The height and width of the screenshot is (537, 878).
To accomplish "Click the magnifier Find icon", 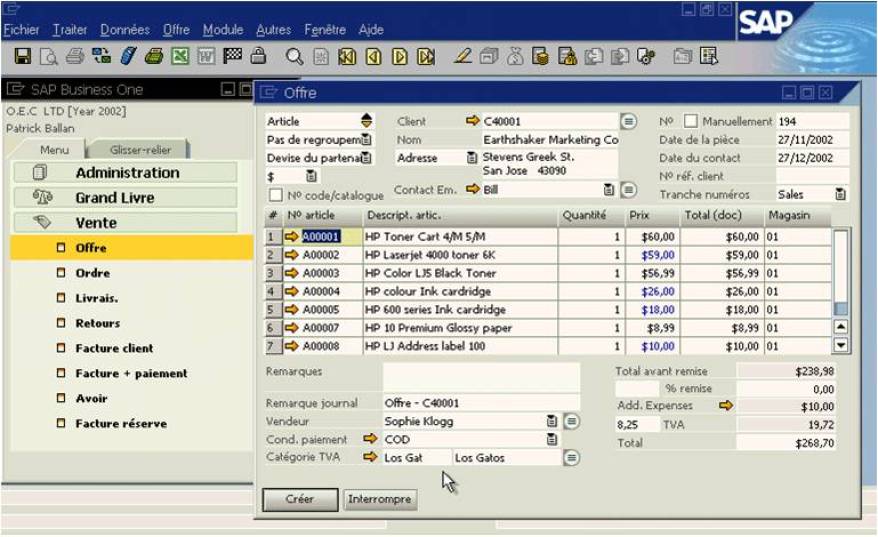I will 295,56.
